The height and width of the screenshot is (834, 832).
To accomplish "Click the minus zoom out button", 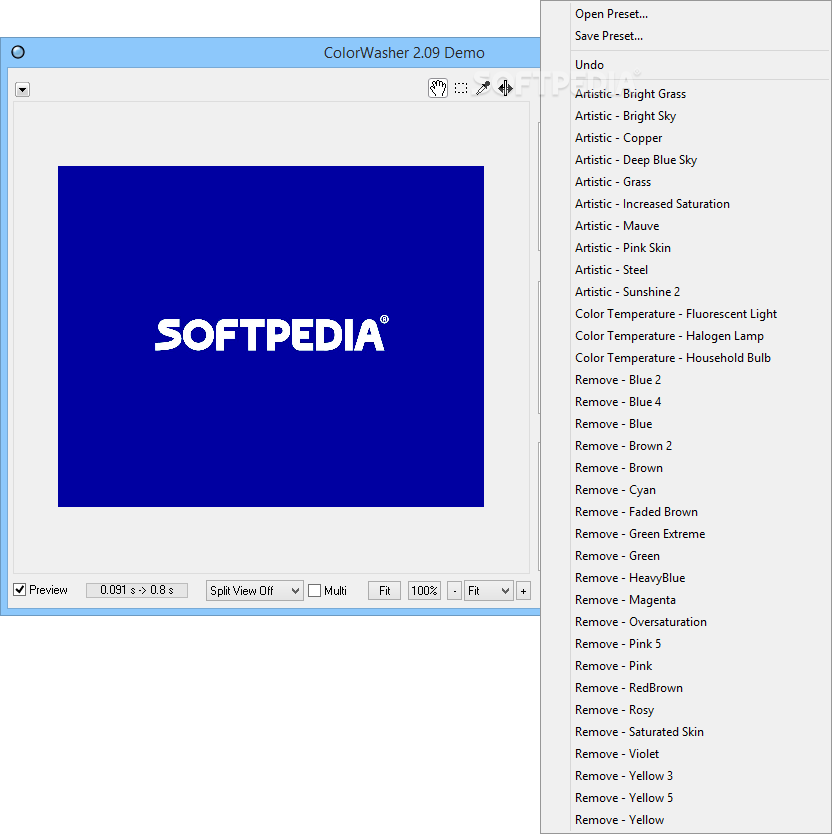I will [454, 590].
